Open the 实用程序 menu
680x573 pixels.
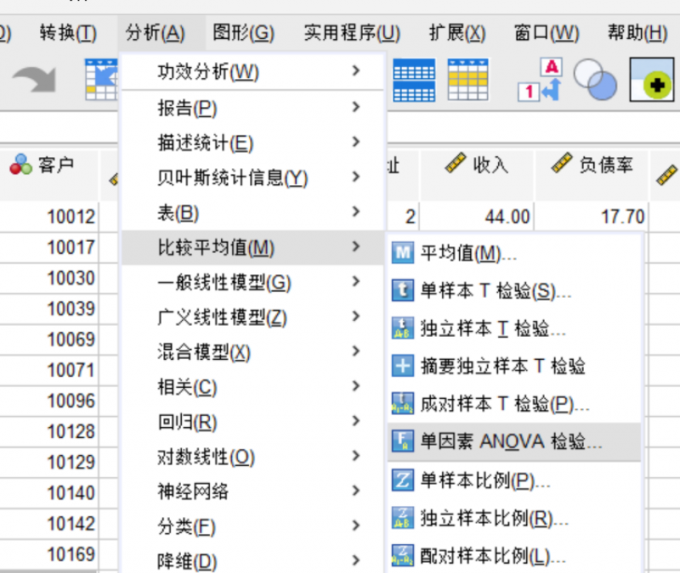coord(351,33)
